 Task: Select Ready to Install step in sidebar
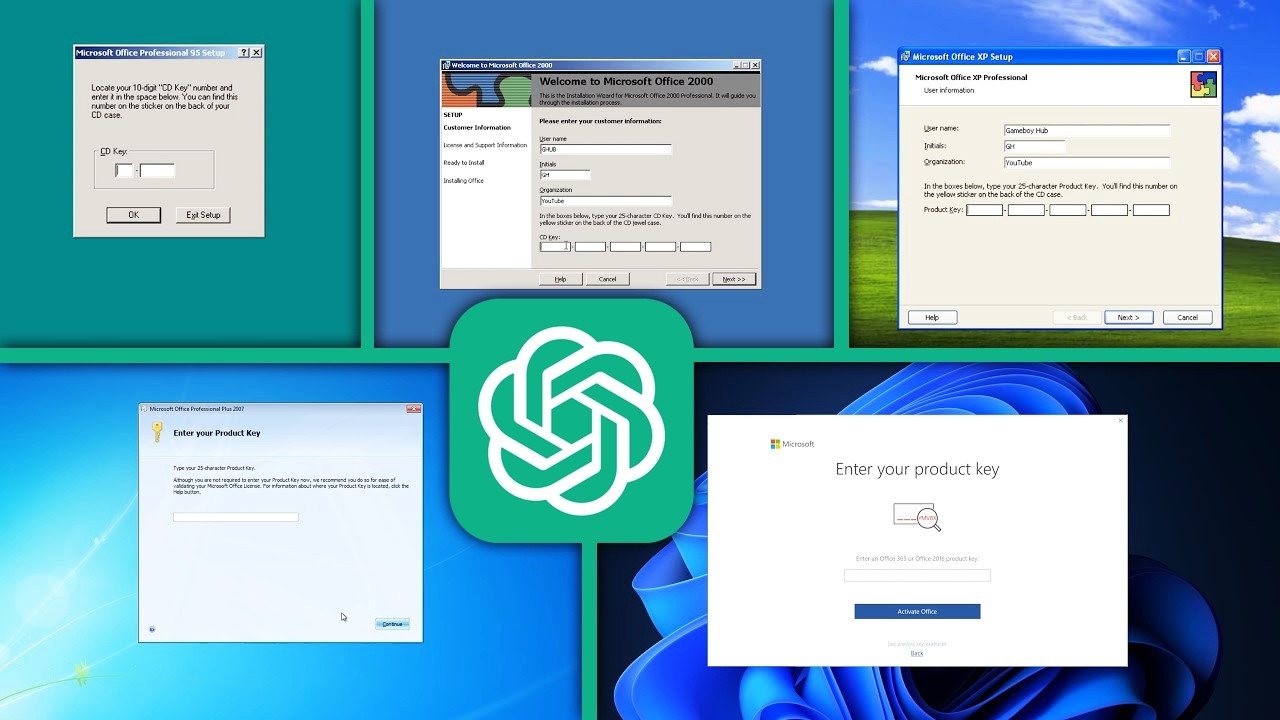pyautogui.click(x=464, y=163)
